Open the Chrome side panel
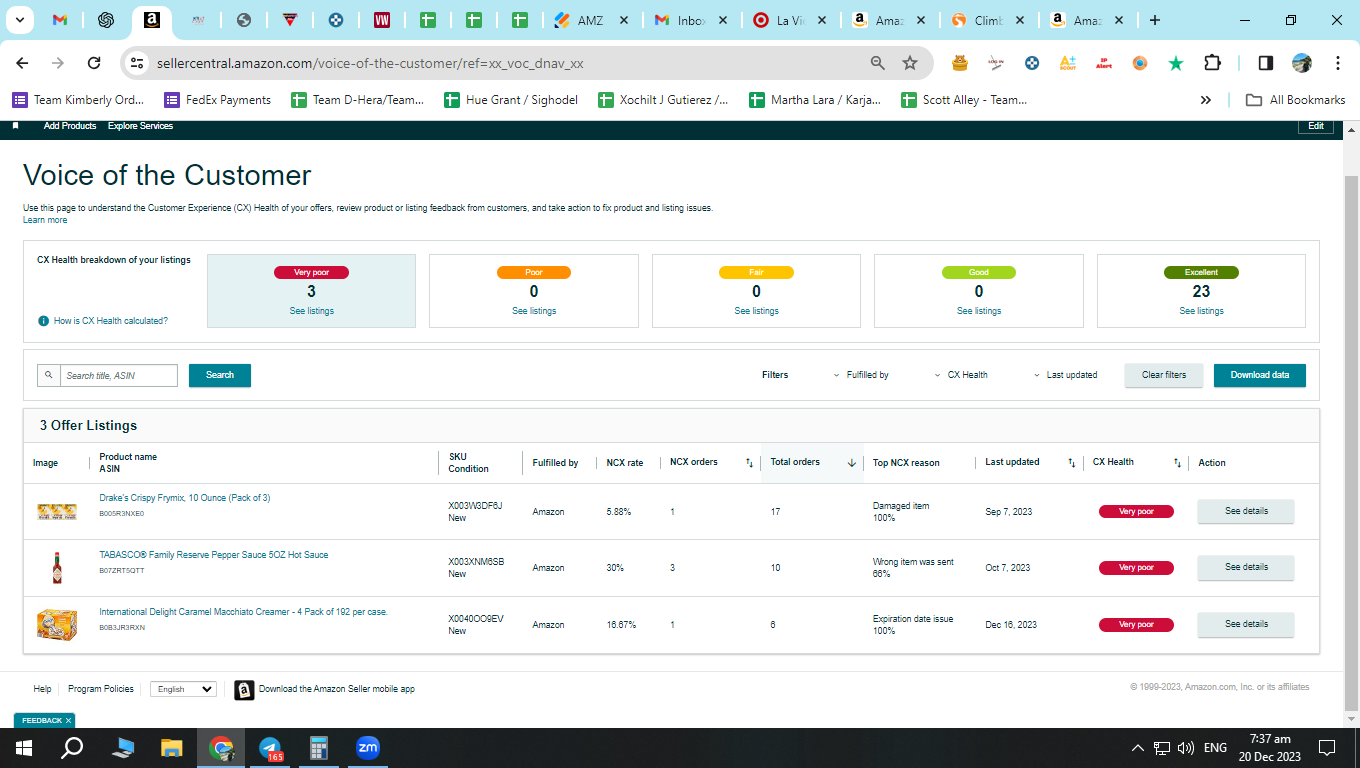1360x768 pixels. [1265, 63]
